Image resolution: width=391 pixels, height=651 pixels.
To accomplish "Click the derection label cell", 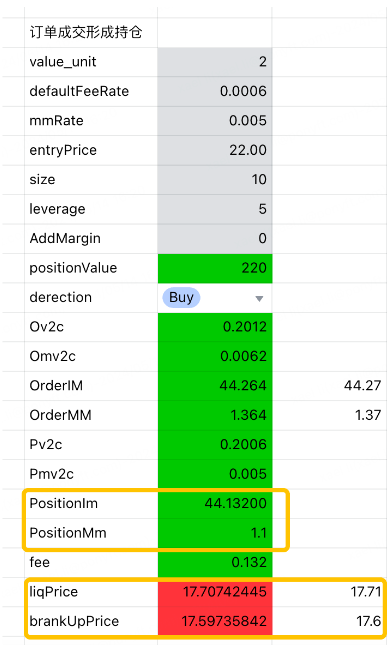I will click(x=91, y=298).
